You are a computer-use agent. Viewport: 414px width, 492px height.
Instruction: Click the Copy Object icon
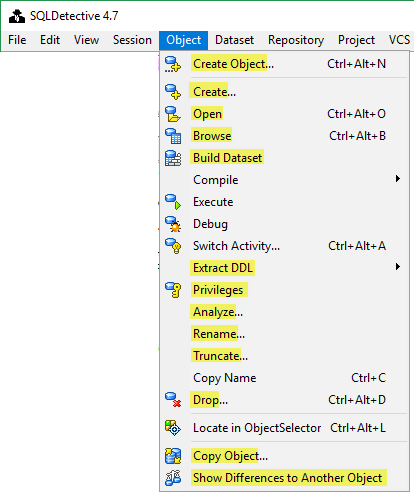click(x=173, y=456)
